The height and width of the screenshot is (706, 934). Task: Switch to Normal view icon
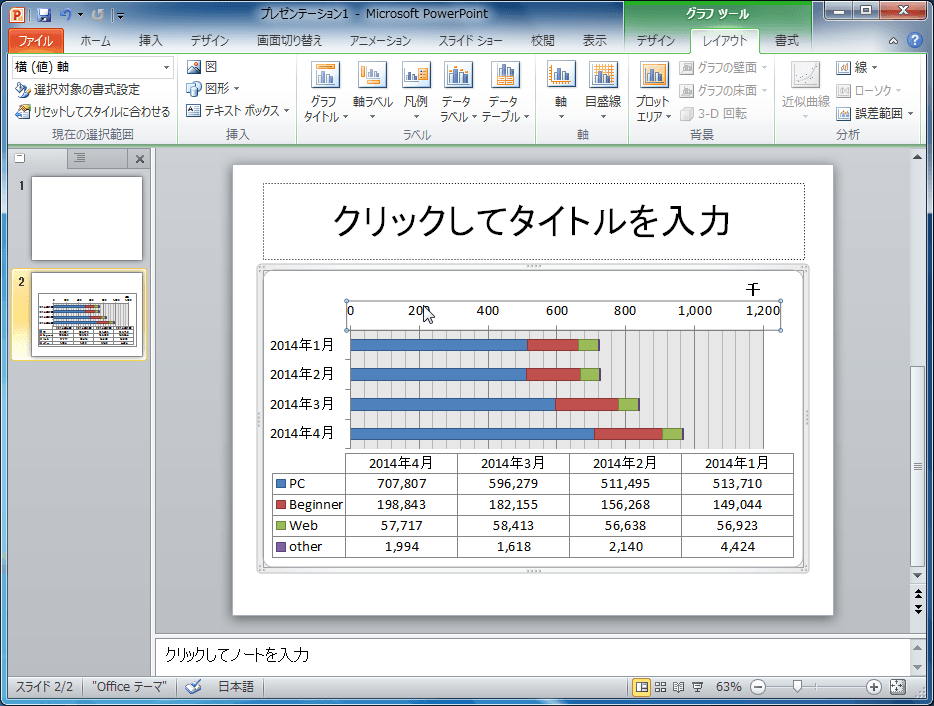tap(642, 687)
